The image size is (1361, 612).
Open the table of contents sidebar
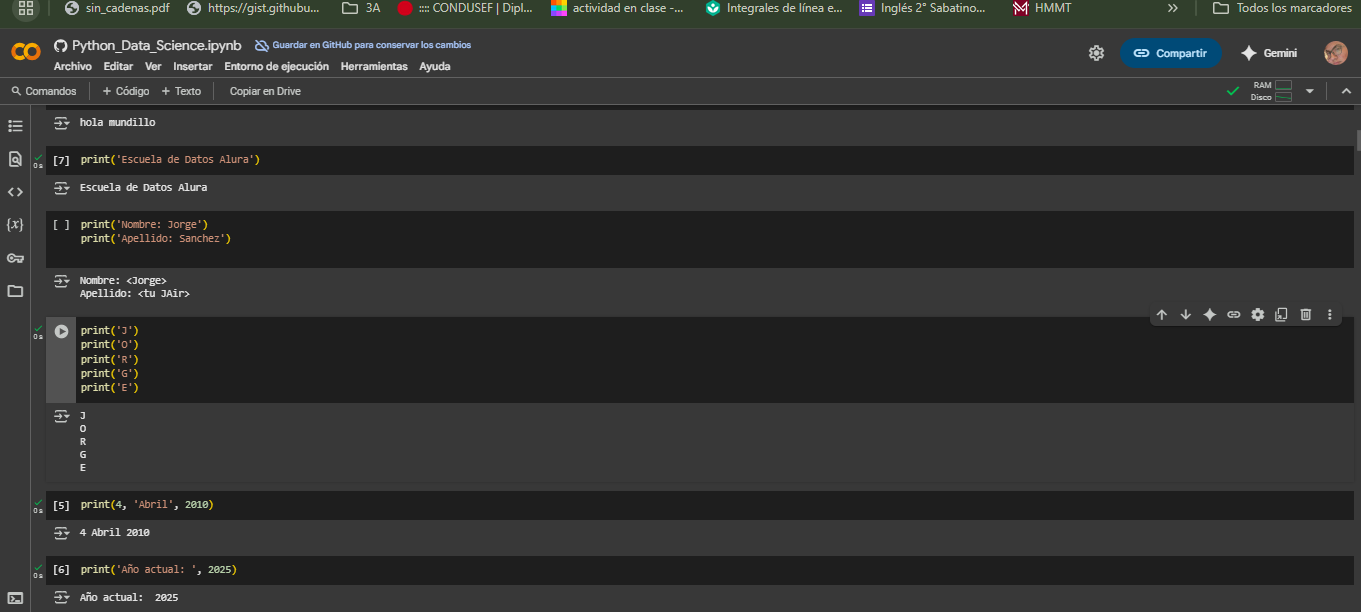[x=15, y=126]
